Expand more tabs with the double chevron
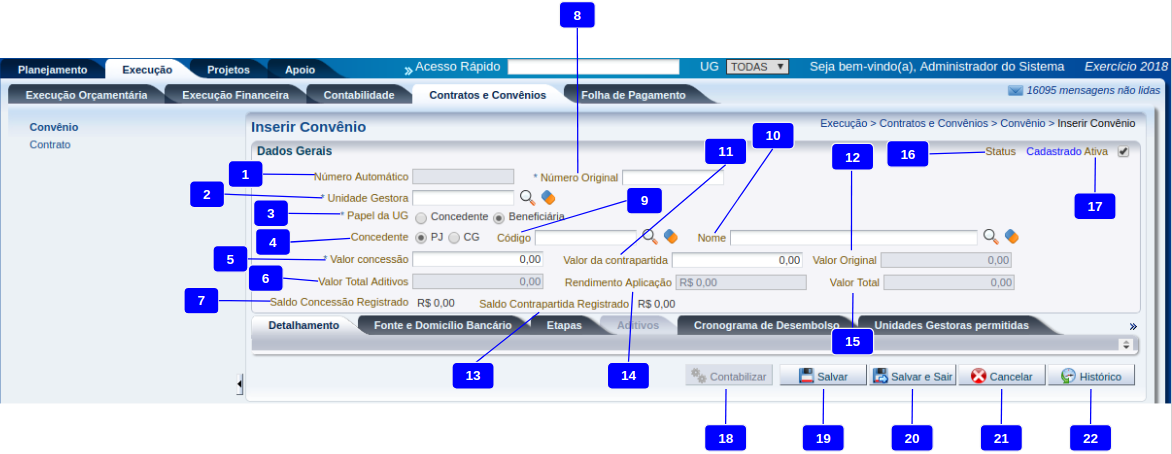 [x=1133, y=326]
